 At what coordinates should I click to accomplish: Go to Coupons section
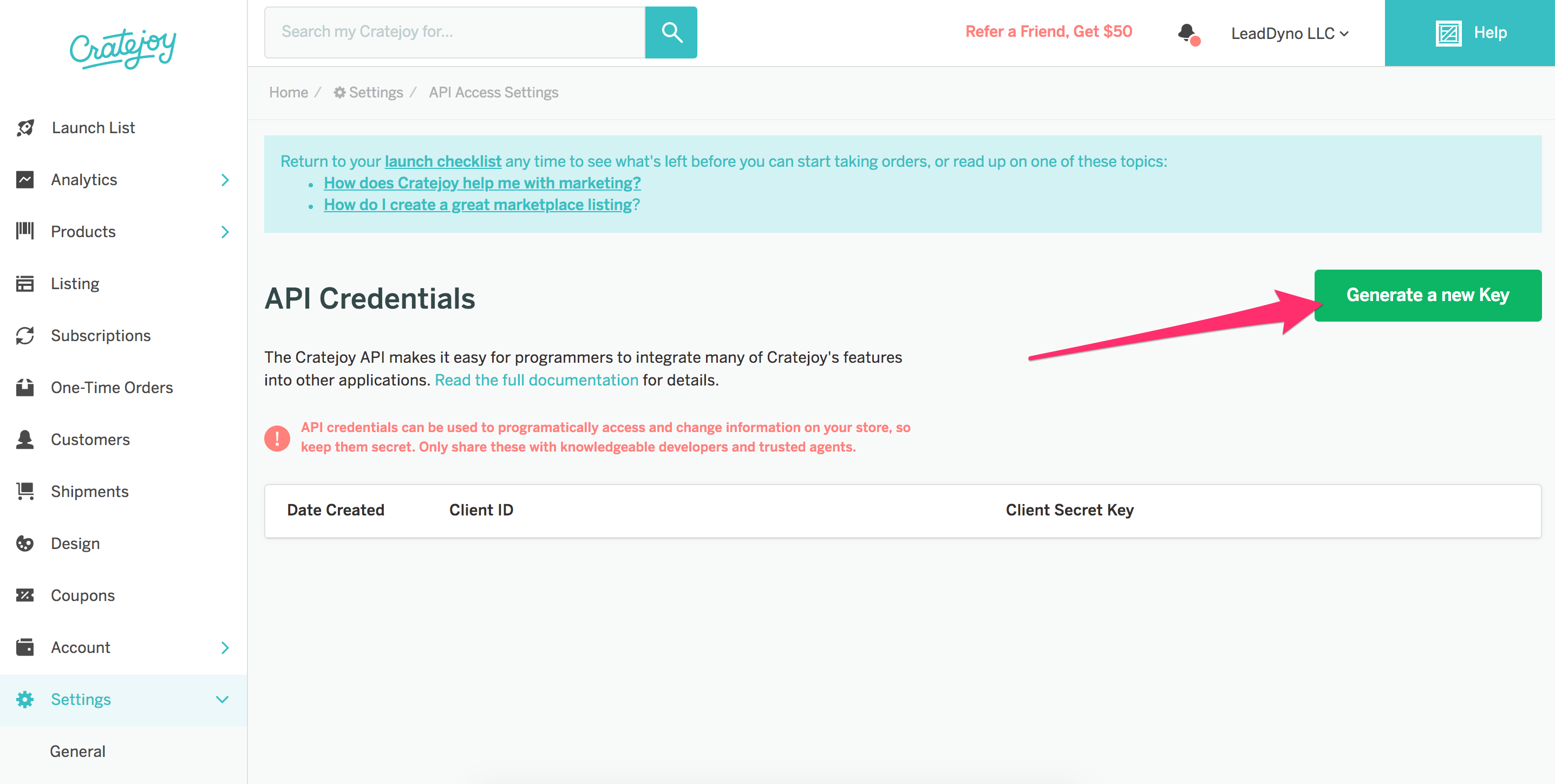(x=83, y=596)
